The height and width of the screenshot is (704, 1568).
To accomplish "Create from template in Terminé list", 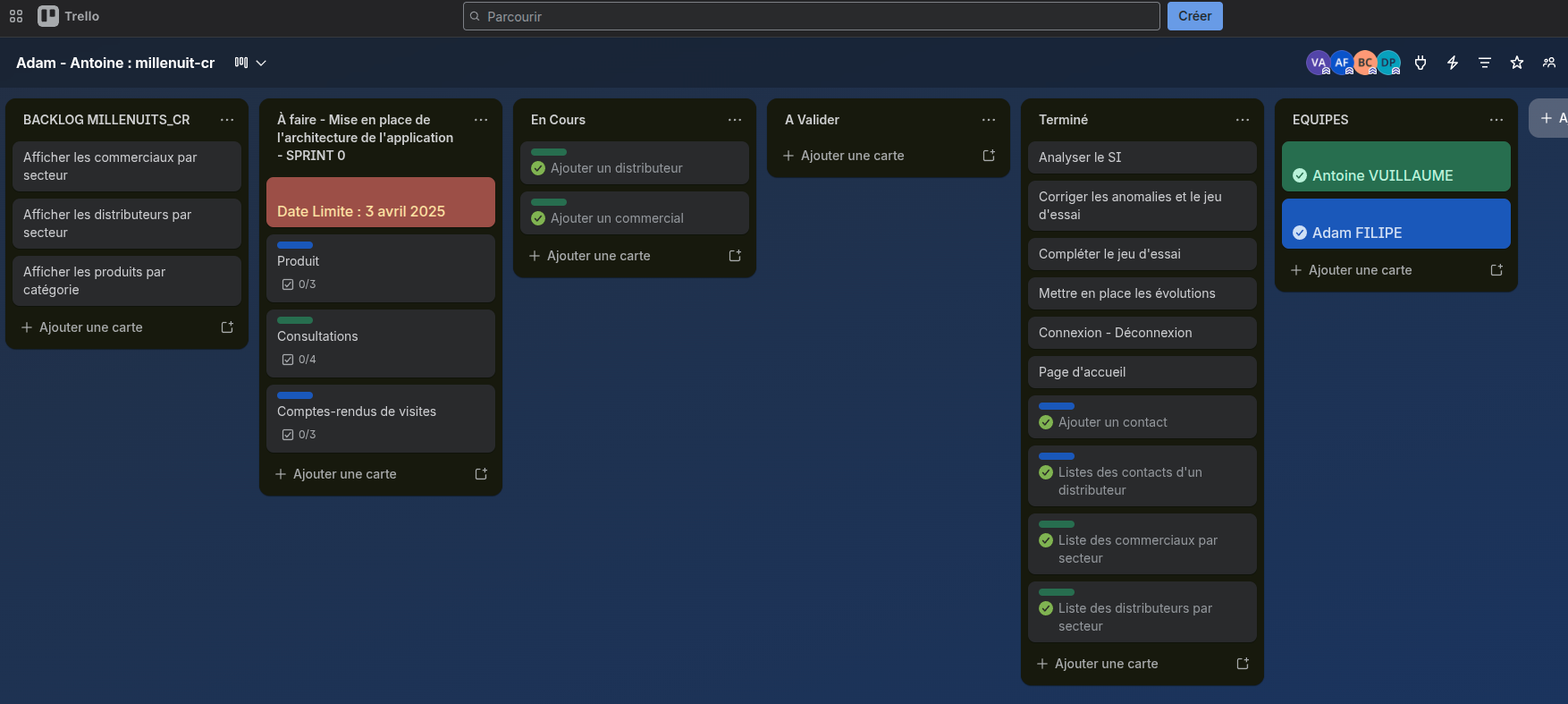I will coord(1243,664).
